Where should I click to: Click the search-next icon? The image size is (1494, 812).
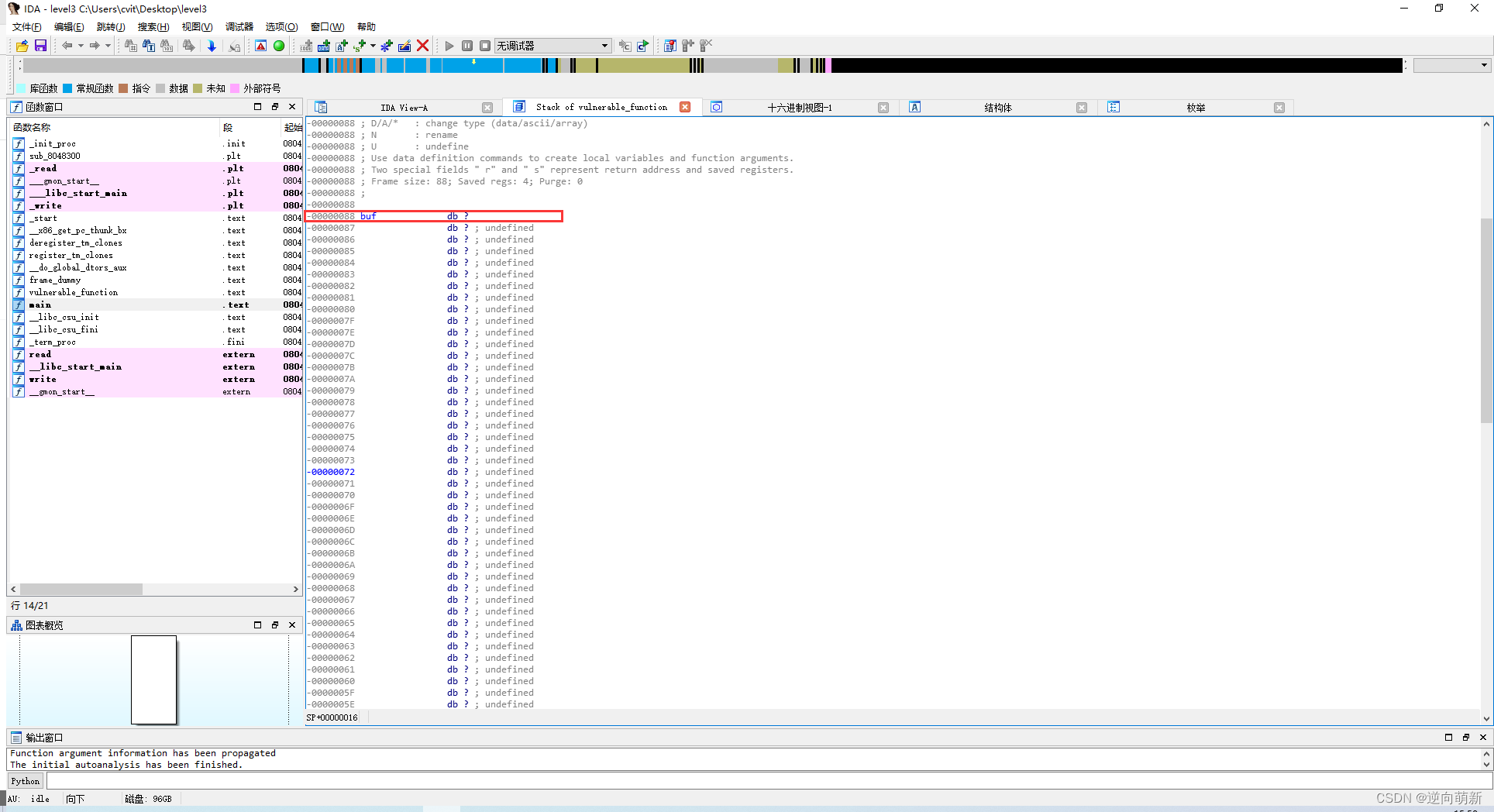(x=189, y=46)
